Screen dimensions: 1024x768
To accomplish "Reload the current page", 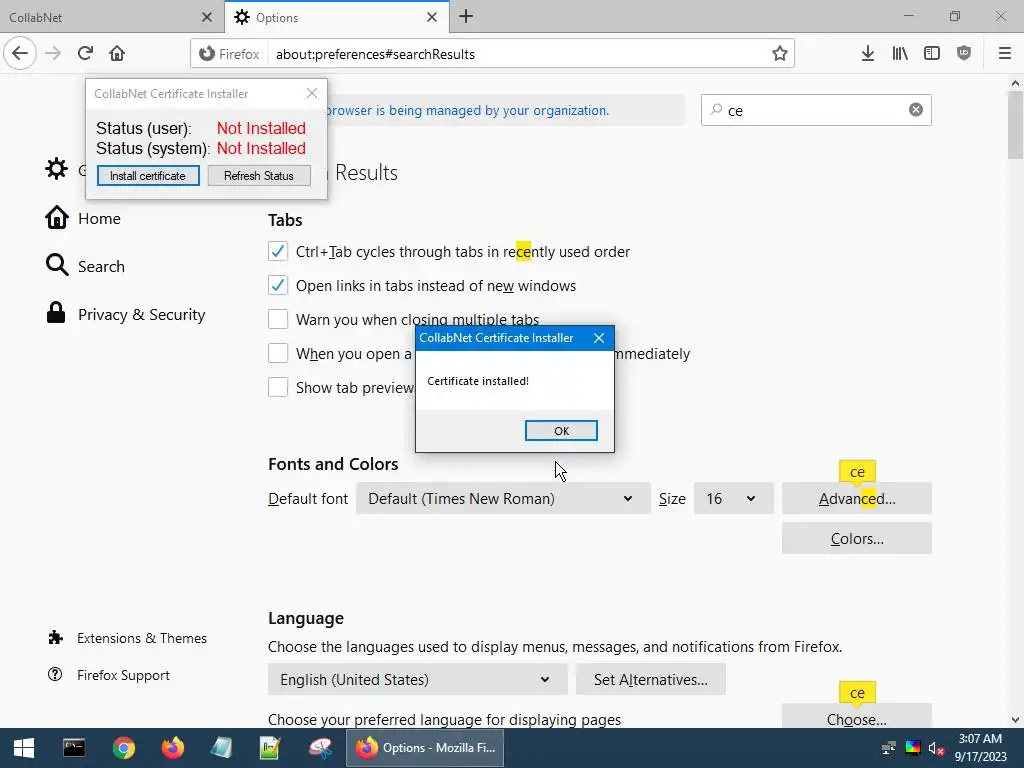I will coord(85,53).
